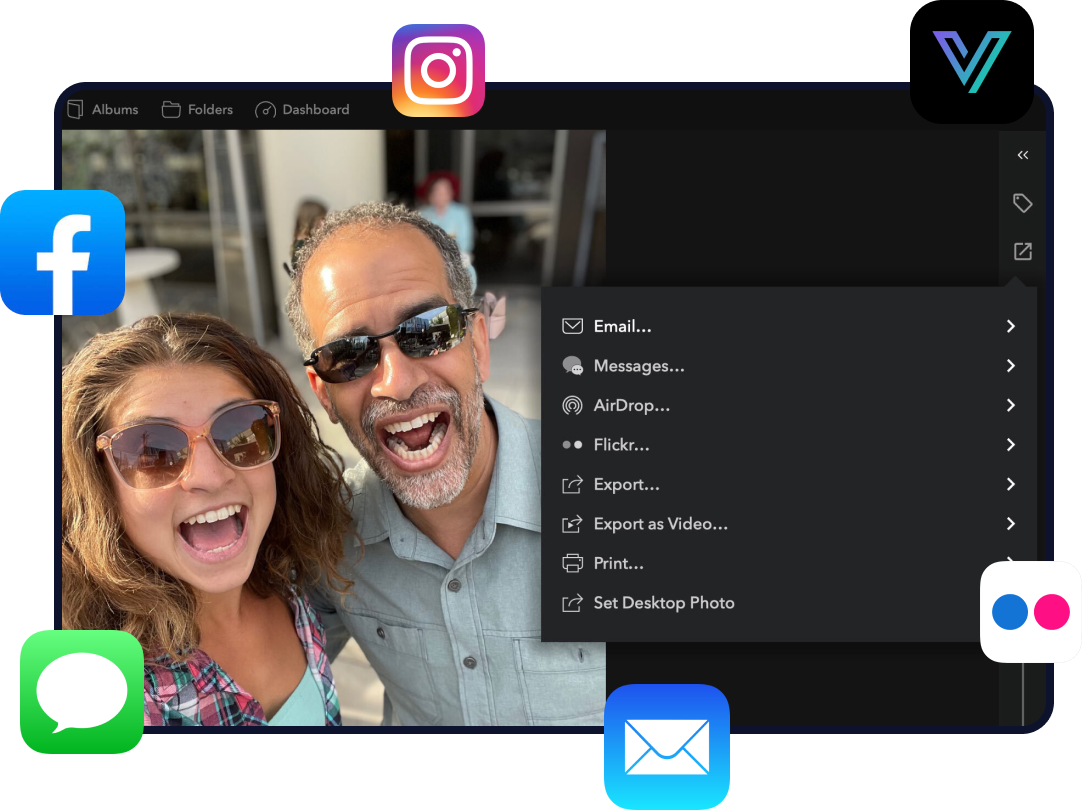Screen dimensions: 1082x810
Task: Click the AirDrop icon in the share menu
Action: coord(572,405)
